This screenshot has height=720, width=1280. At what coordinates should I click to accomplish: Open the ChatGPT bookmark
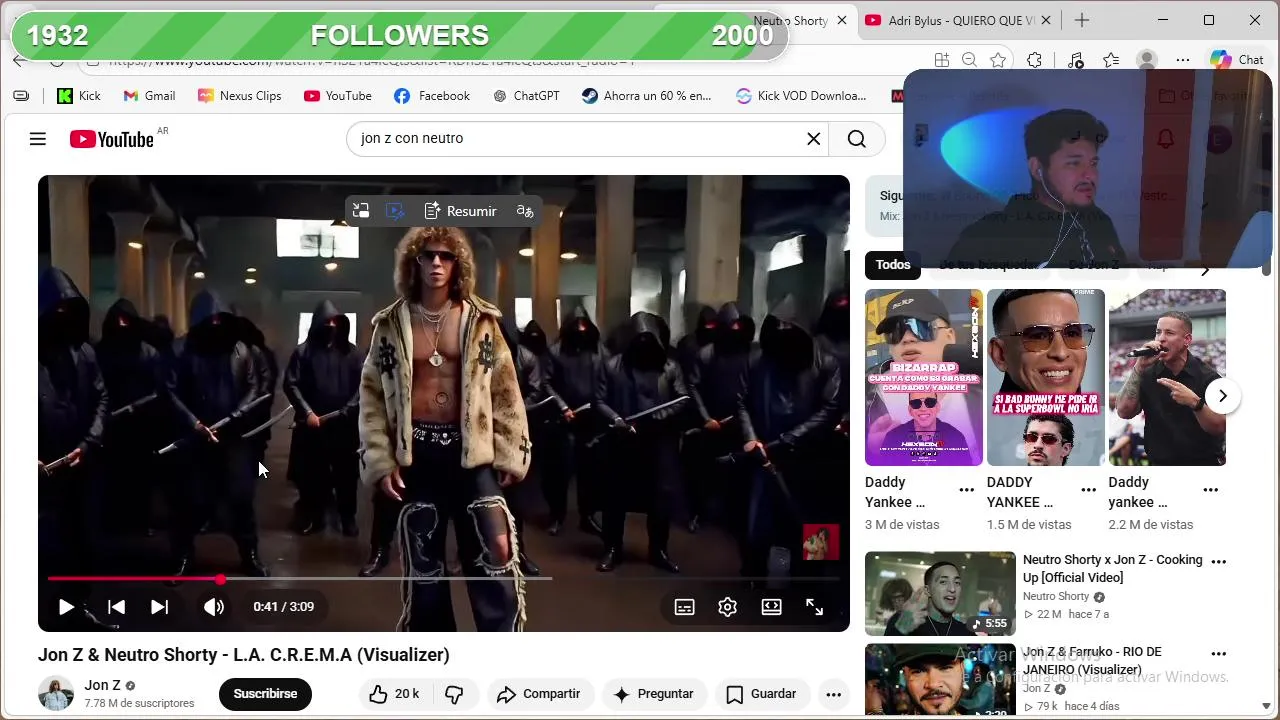click(526, 96)
